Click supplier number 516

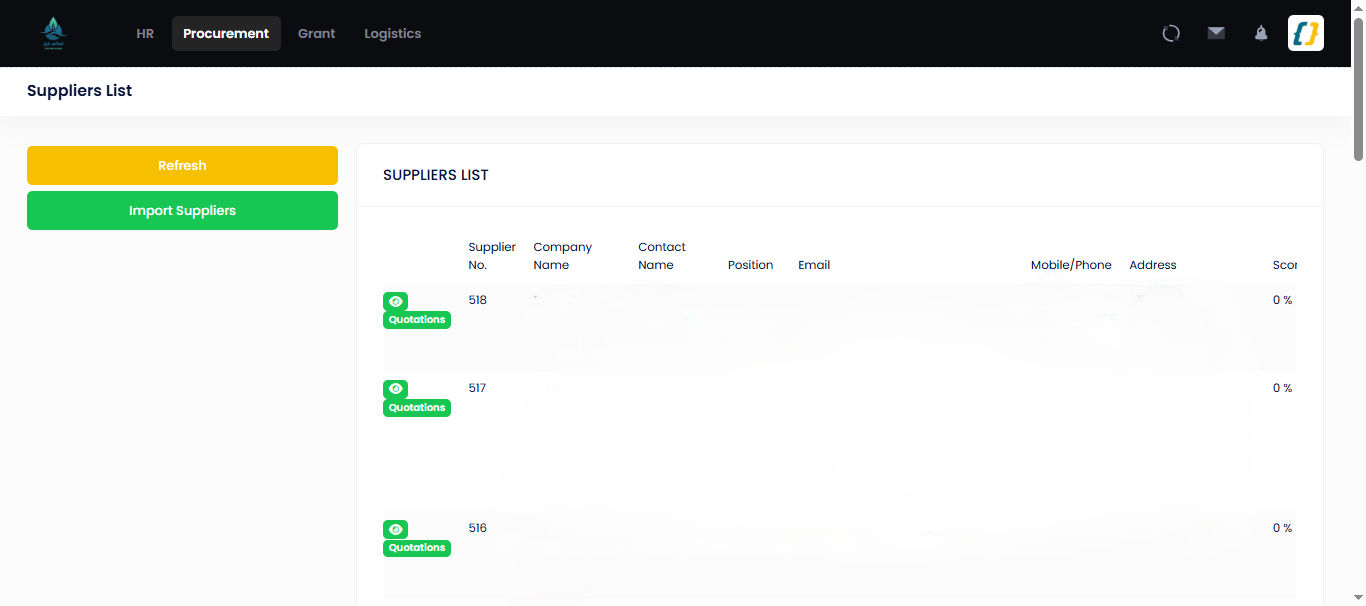(x=477, y=528)
